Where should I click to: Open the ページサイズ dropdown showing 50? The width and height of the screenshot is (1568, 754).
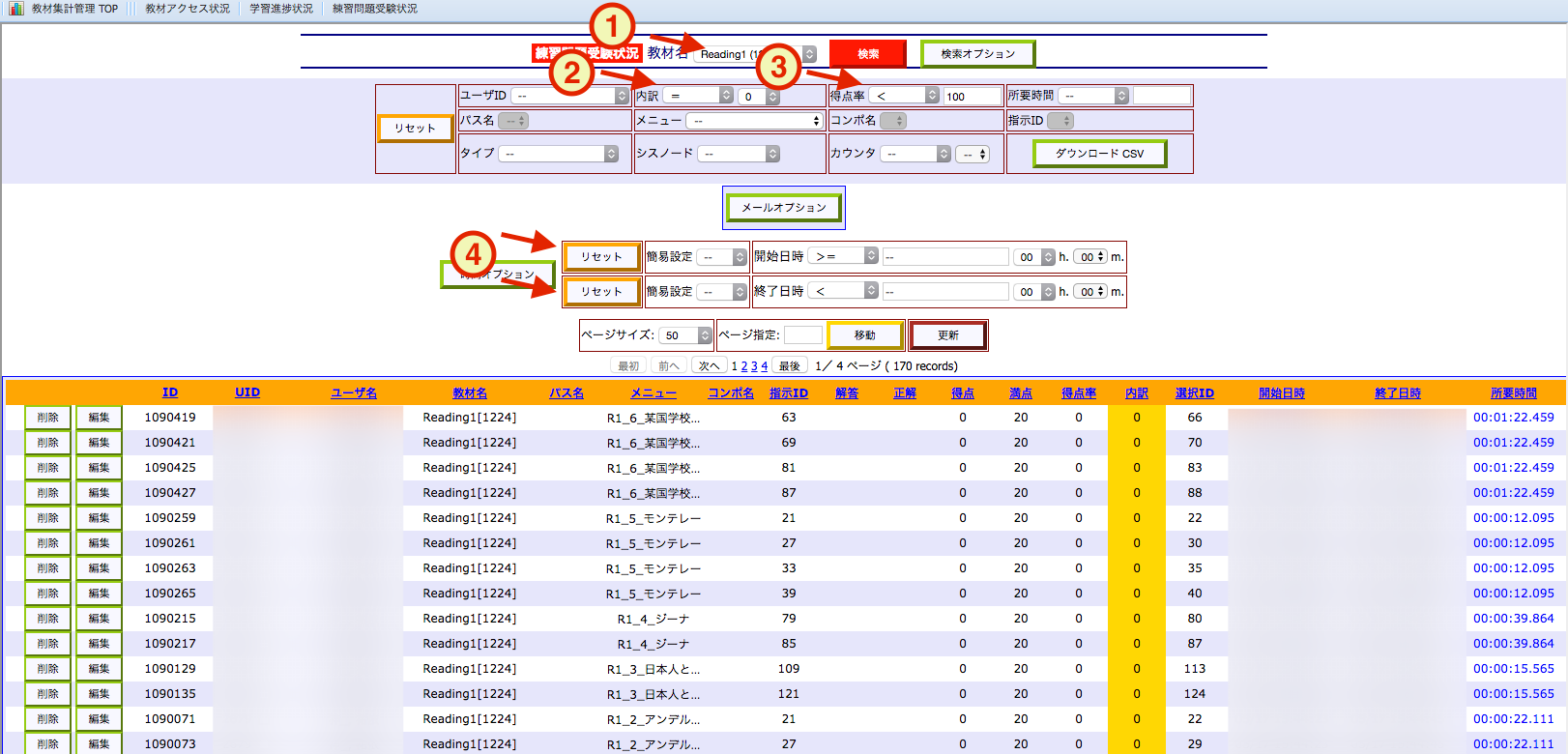click(685, 335)
